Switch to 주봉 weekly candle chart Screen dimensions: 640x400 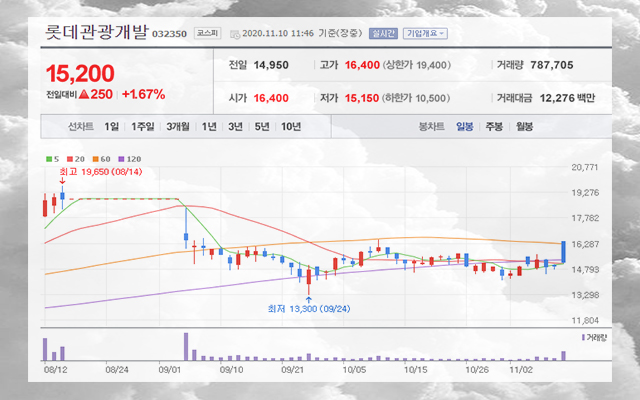tap(494, 127)
